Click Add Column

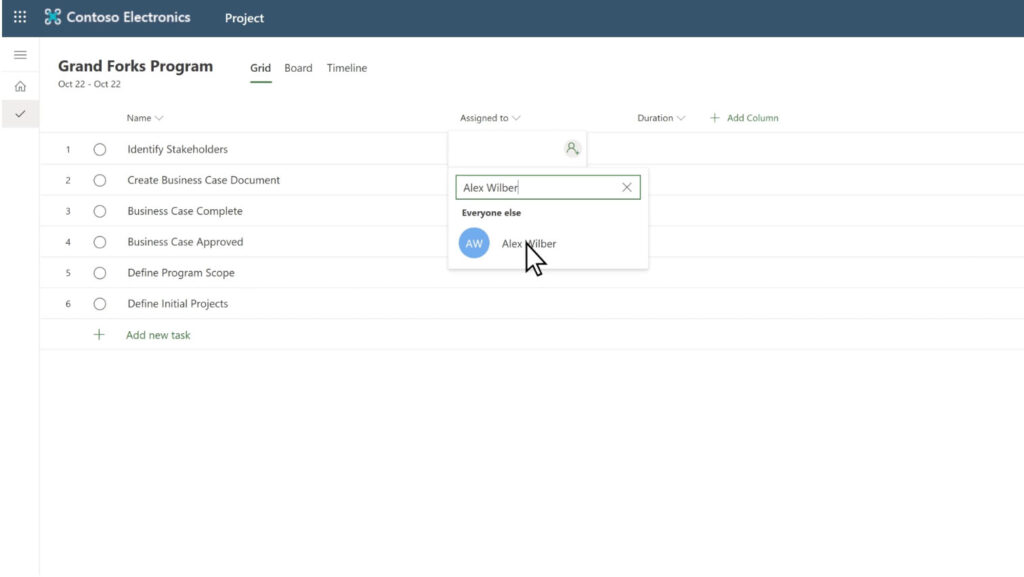[x=744, y=117]
